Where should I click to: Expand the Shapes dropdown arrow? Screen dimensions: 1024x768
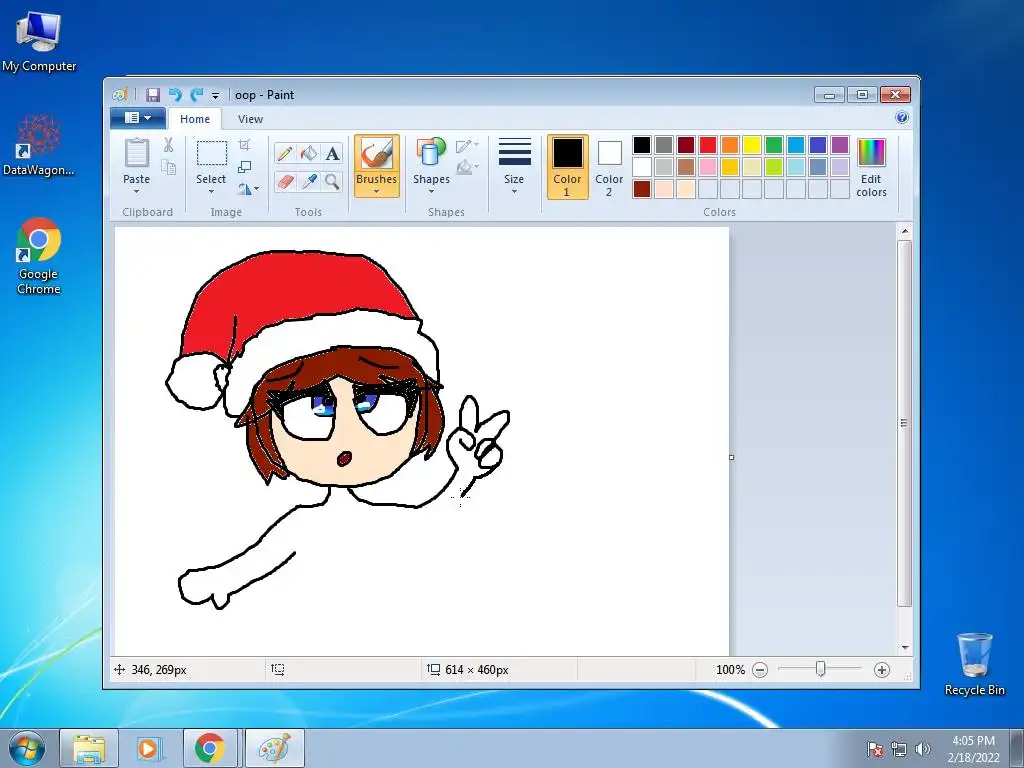(431, 191)
